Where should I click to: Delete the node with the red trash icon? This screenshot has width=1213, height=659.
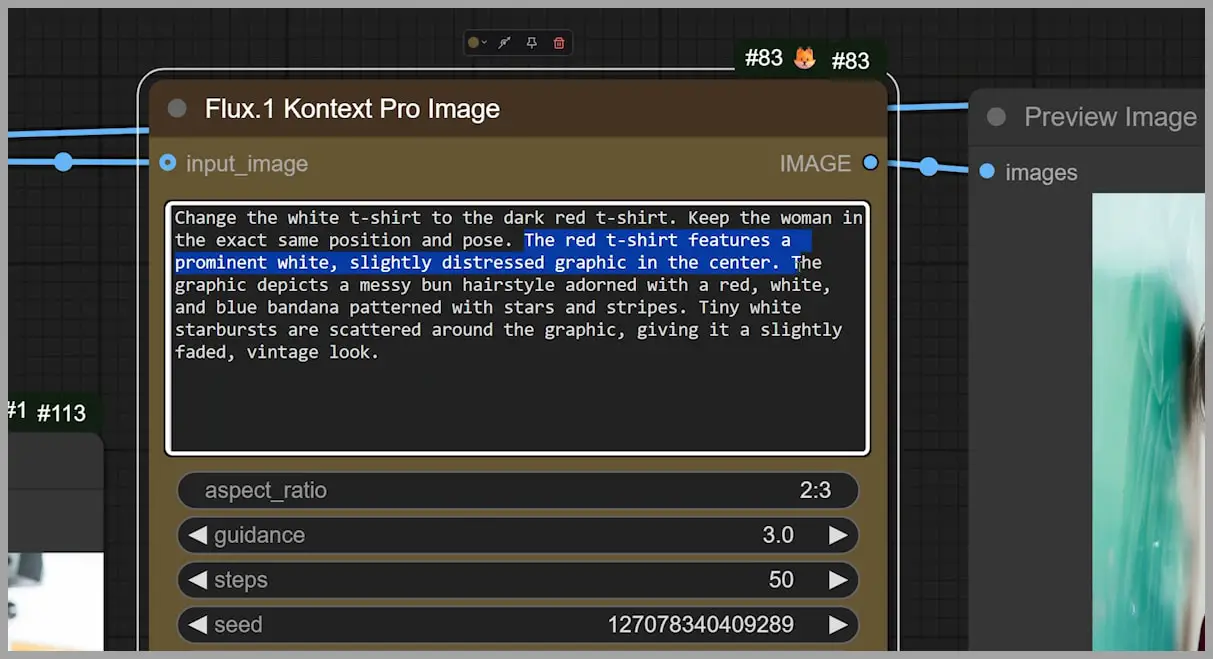click(x=559, y=43)
